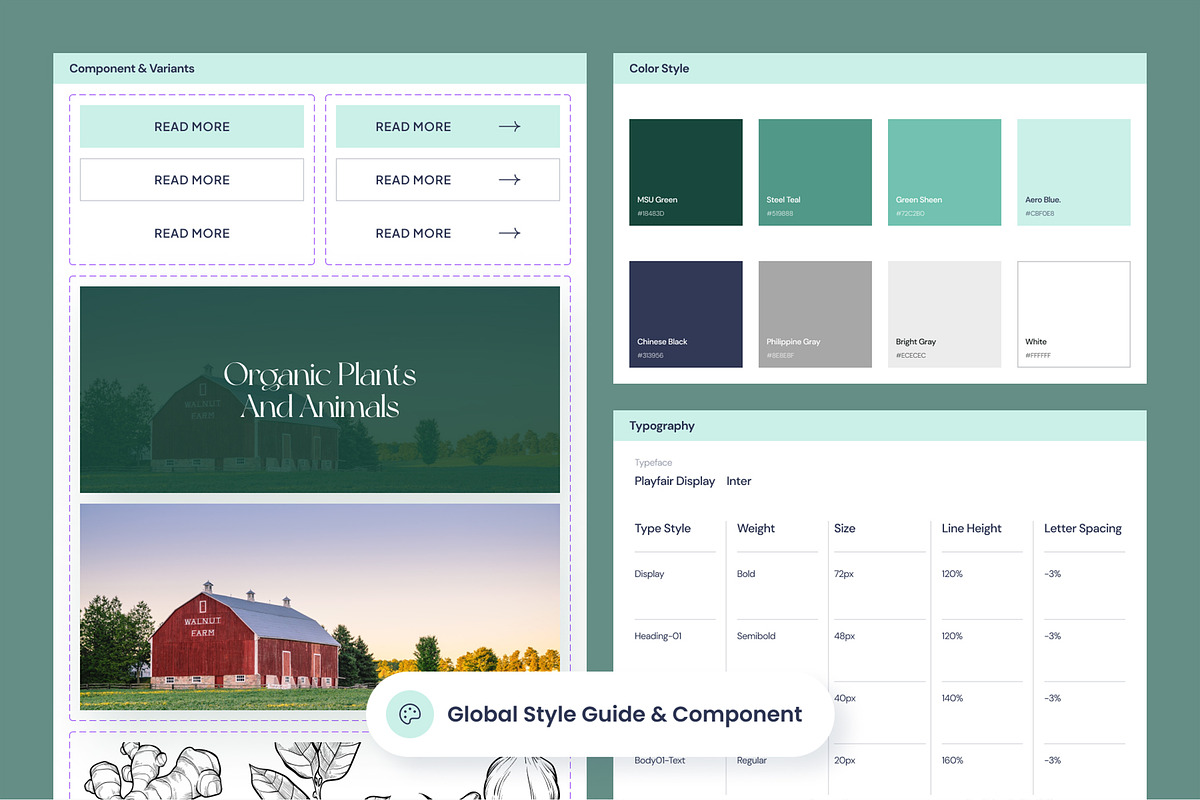Click the 120% line height in Display row

[x=952, y=574]
